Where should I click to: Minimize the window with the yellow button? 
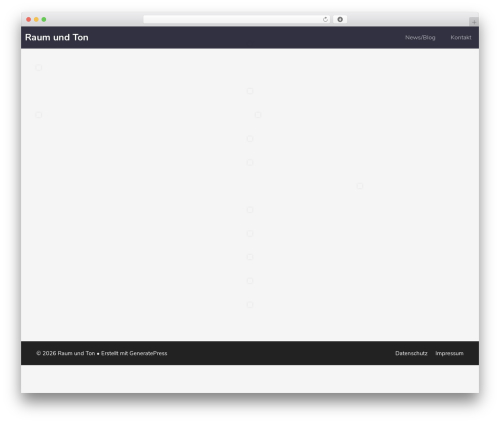[36, 19]
